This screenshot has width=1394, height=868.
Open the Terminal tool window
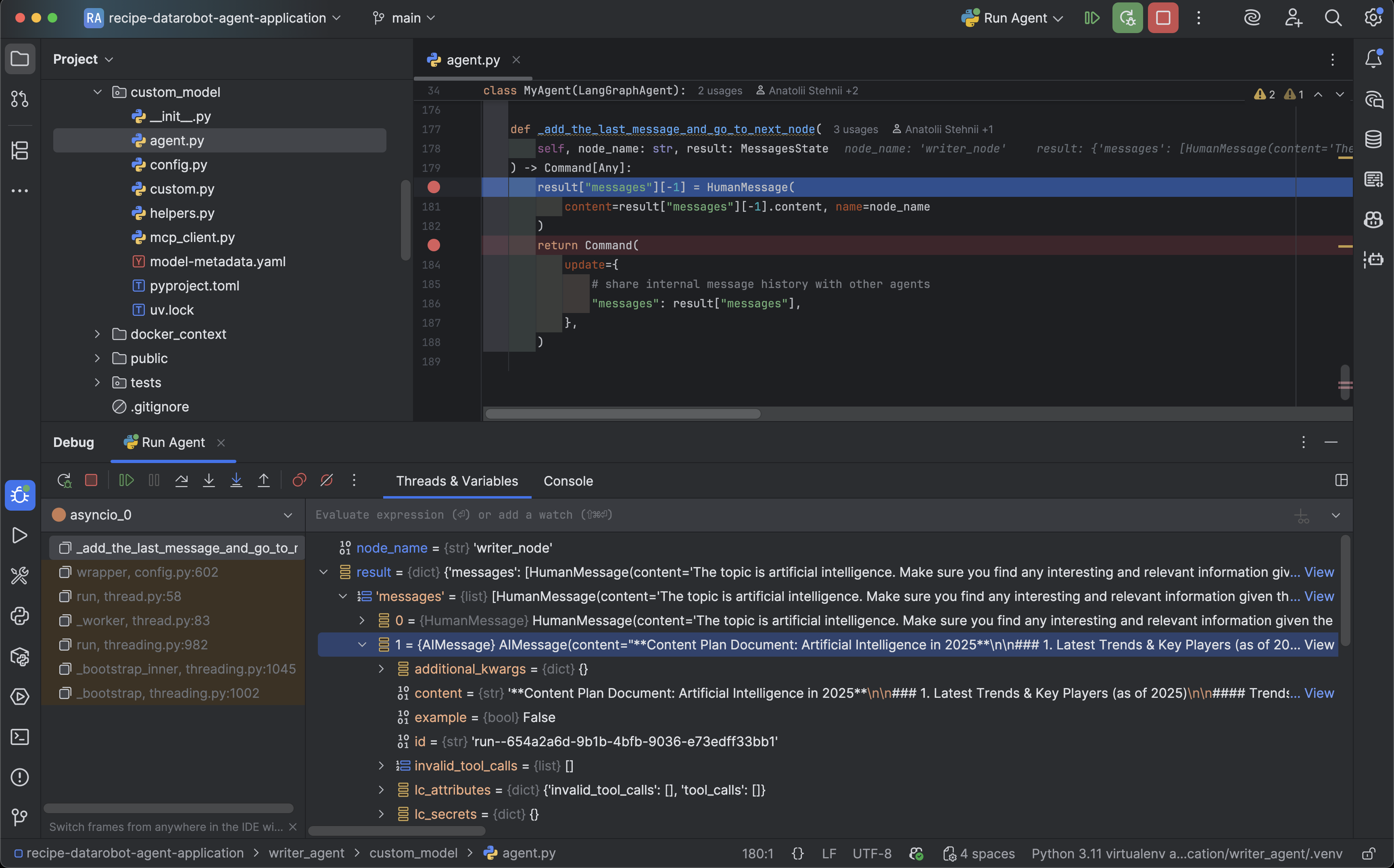tap(19, 737)
